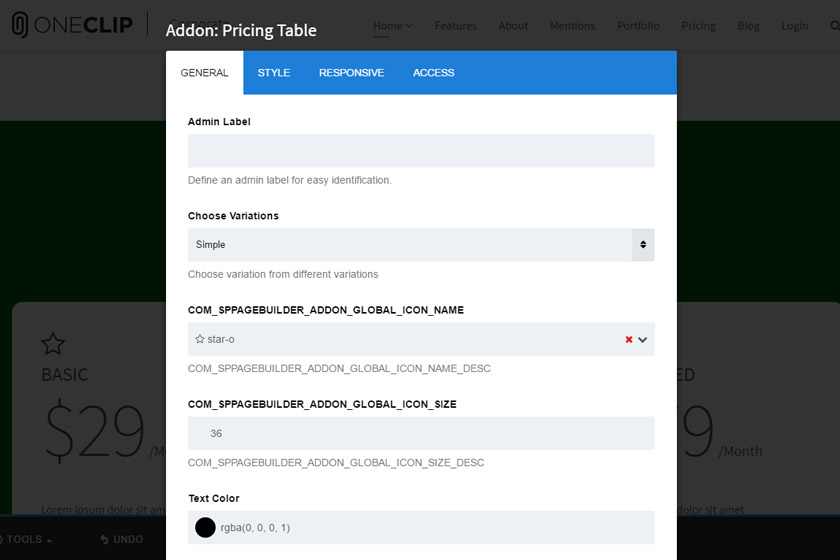
Task: Go to the Access tab
Action: pyautogui.click(x=433, y=73)
